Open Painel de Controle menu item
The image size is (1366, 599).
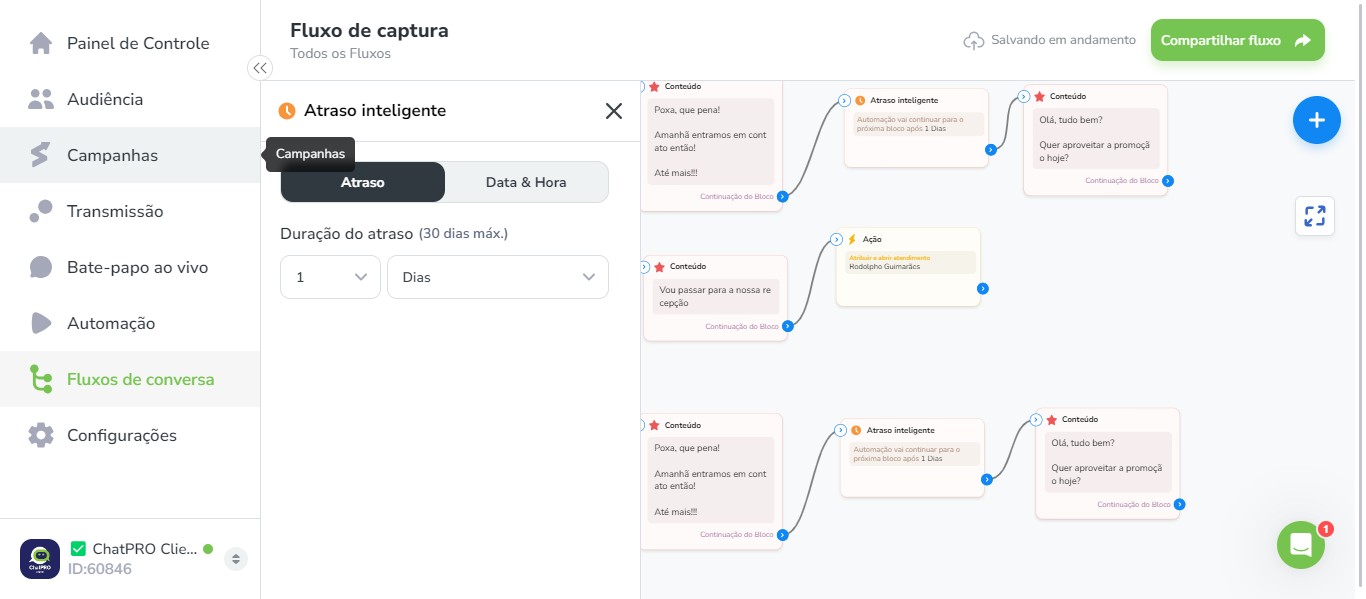point(130,43)
